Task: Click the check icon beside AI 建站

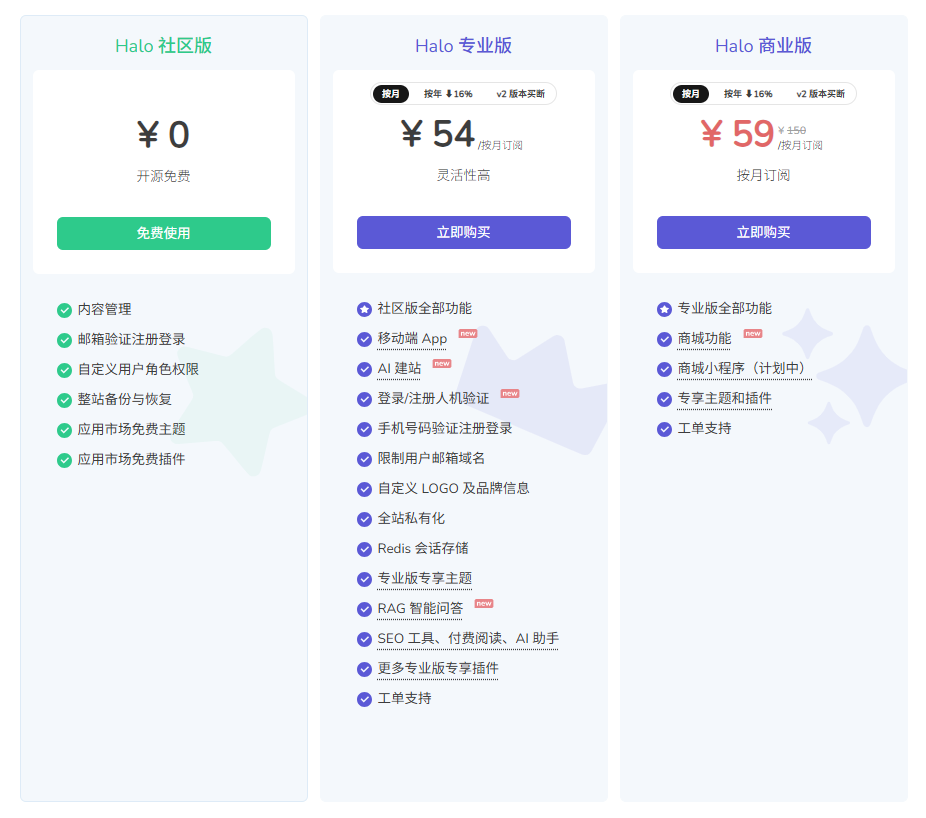Action: pyautogui.click(x=364, y=369)
